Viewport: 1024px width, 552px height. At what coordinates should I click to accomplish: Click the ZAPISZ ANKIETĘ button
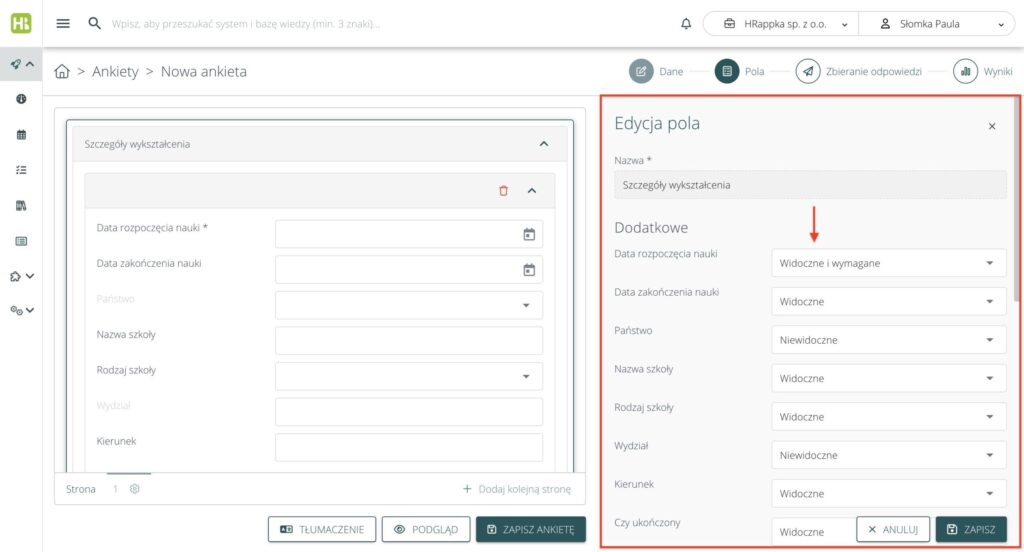(x=530, y=529)
